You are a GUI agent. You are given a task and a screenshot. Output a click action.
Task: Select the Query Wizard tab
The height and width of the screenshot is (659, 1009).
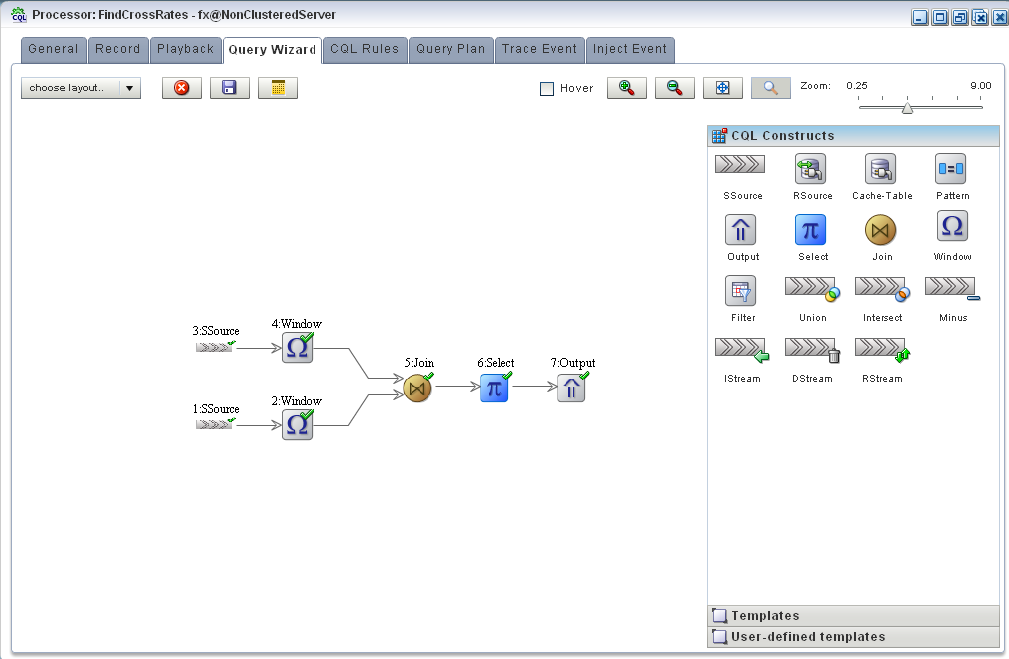coord(272,50)
